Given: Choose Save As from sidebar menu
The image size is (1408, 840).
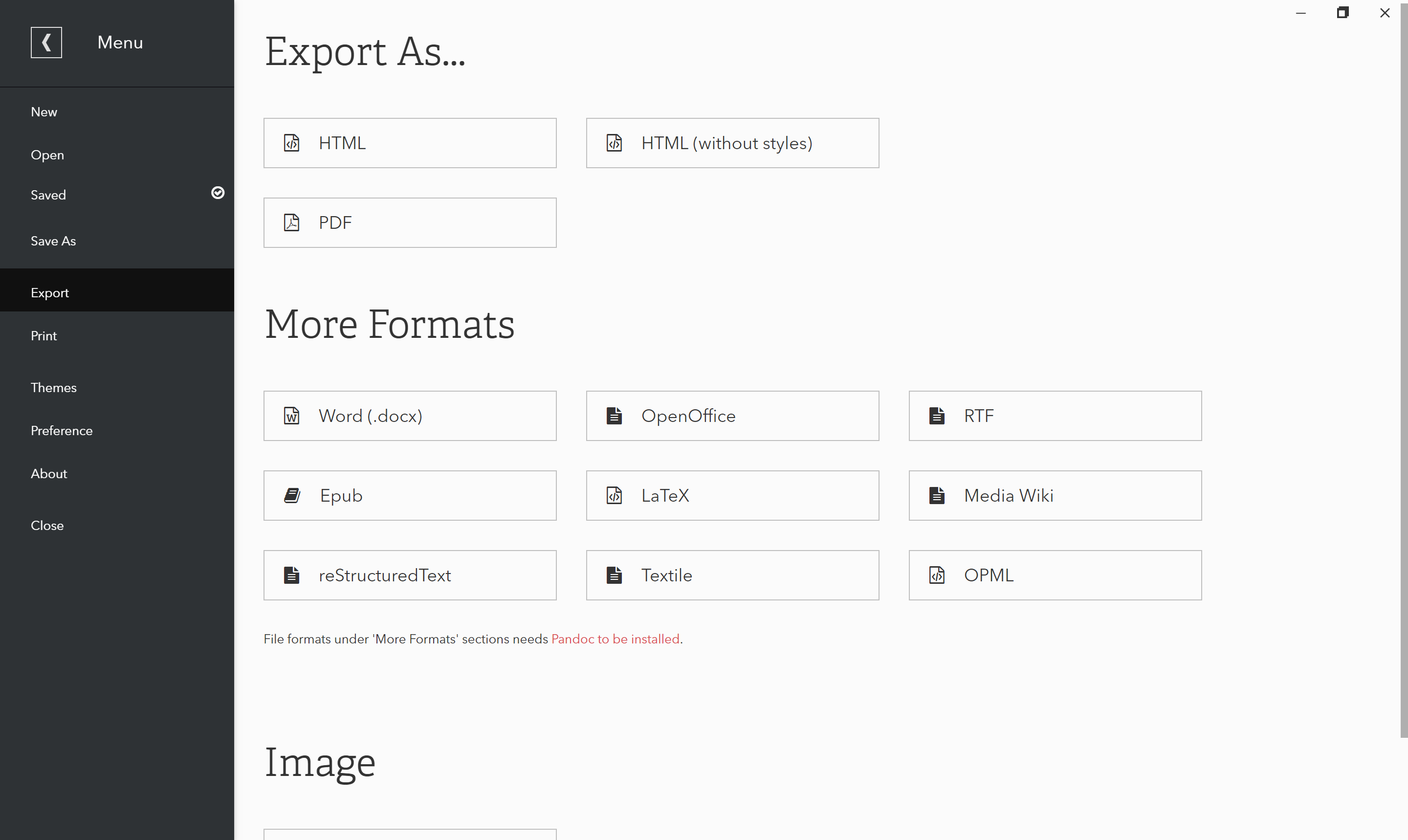Looking at the screenshot, I should tap(53, 241).
